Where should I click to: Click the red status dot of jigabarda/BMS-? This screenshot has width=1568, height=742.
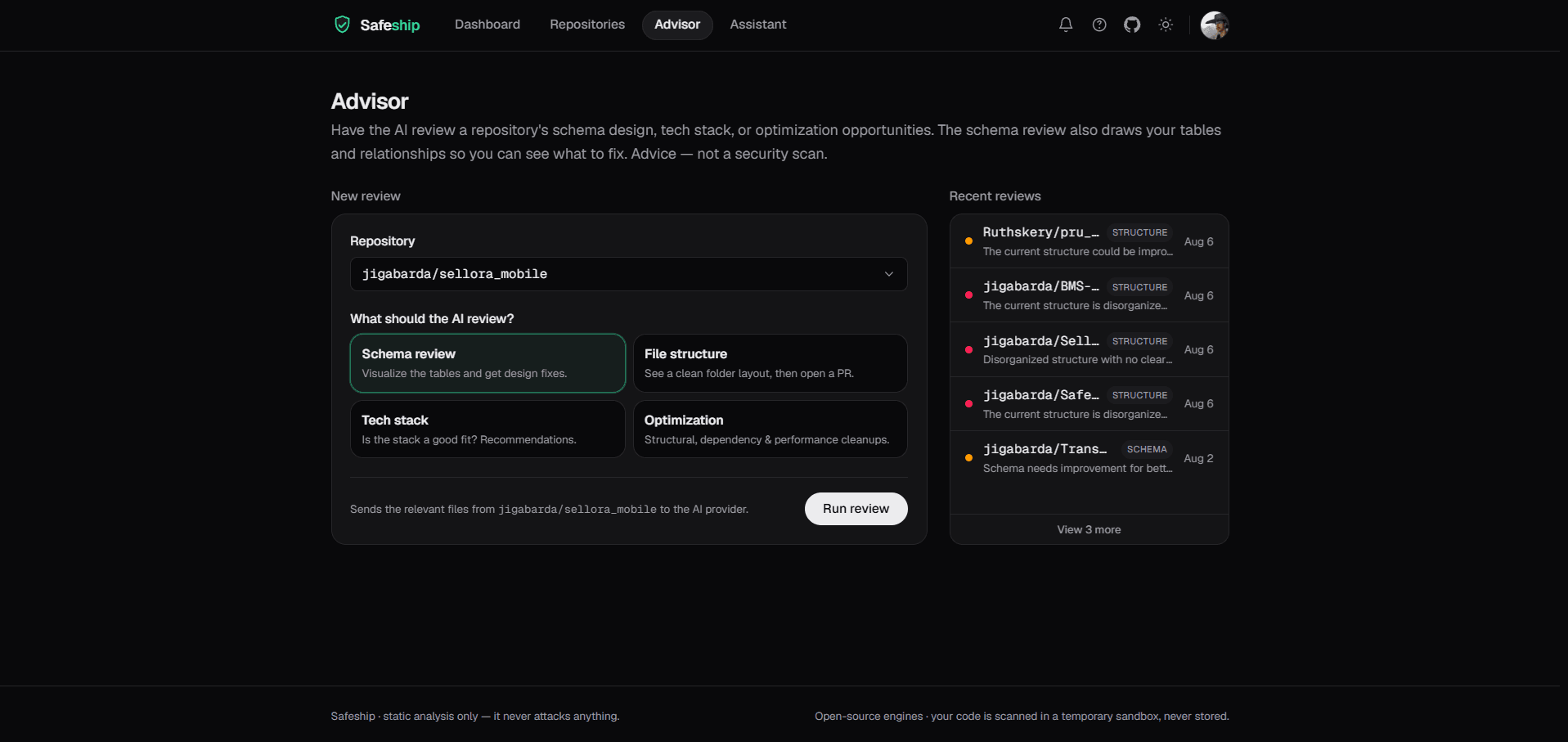coord(968,295)
